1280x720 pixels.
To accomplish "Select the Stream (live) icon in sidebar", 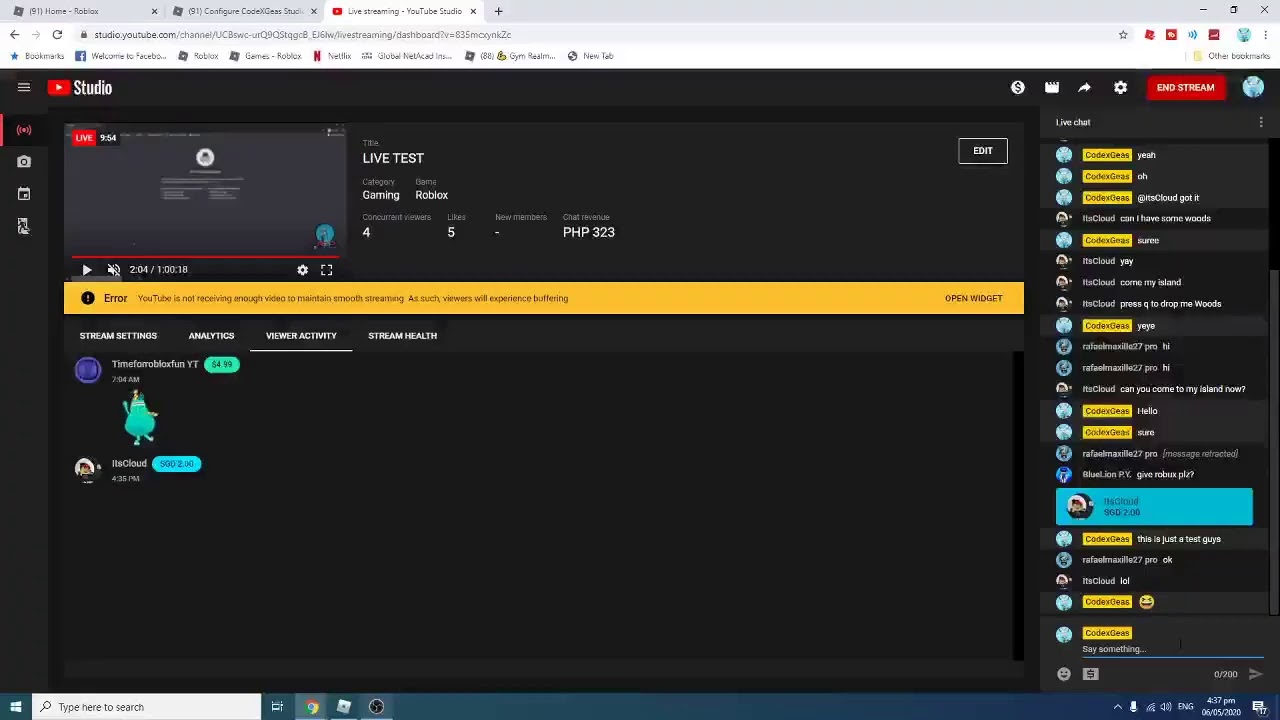I will coord(24,130).
